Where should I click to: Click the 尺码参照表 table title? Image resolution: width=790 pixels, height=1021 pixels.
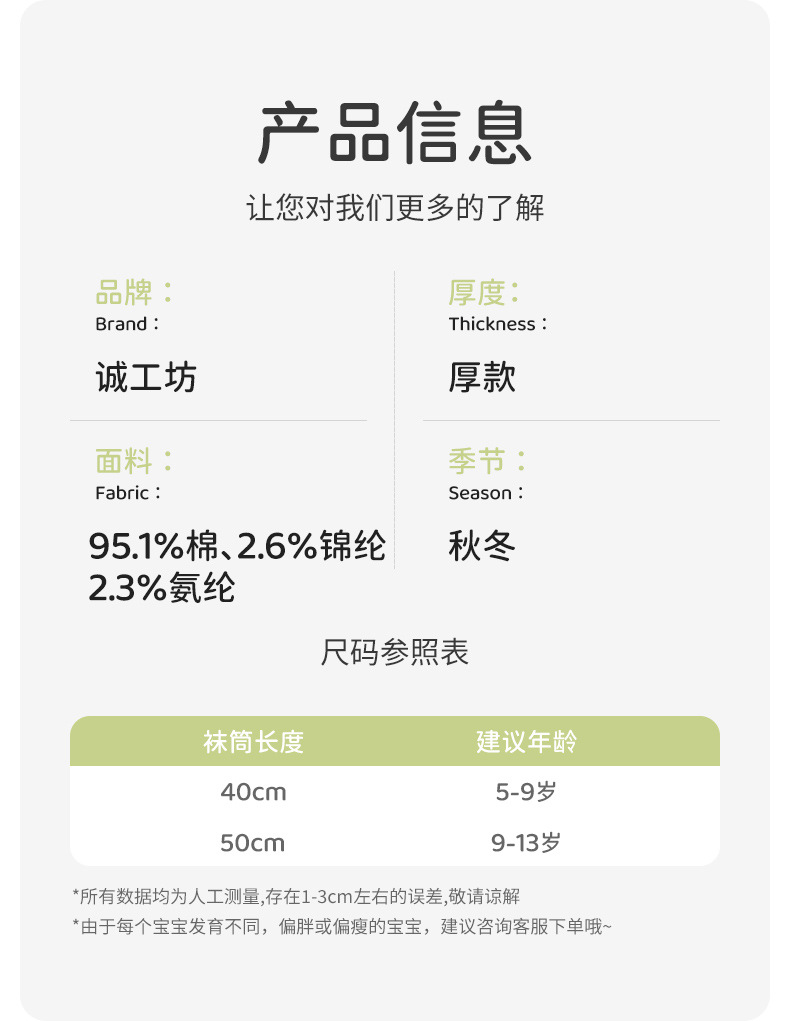point(395,653)
